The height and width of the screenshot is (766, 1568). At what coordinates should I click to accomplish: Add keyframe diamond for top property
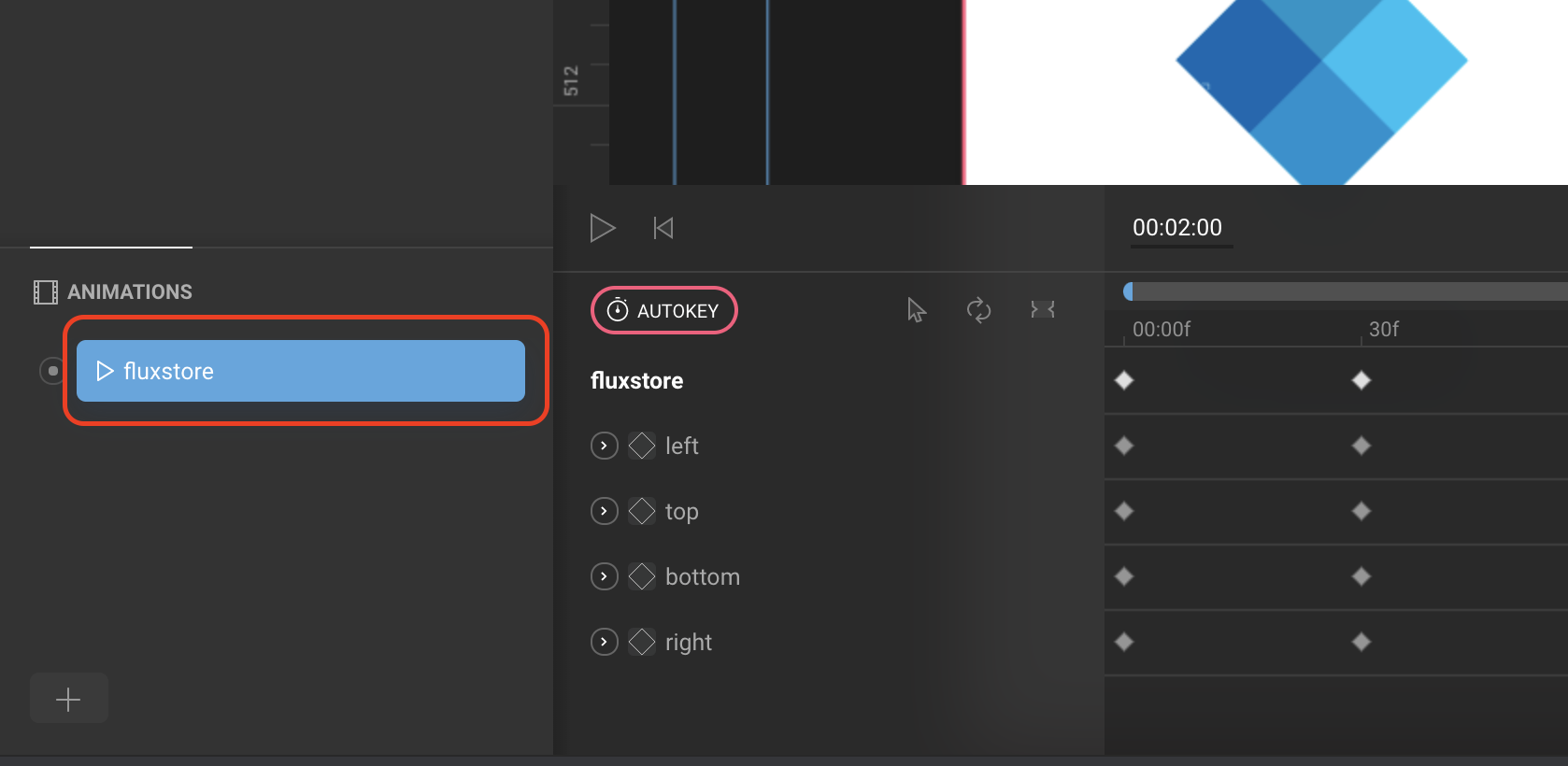642,511
